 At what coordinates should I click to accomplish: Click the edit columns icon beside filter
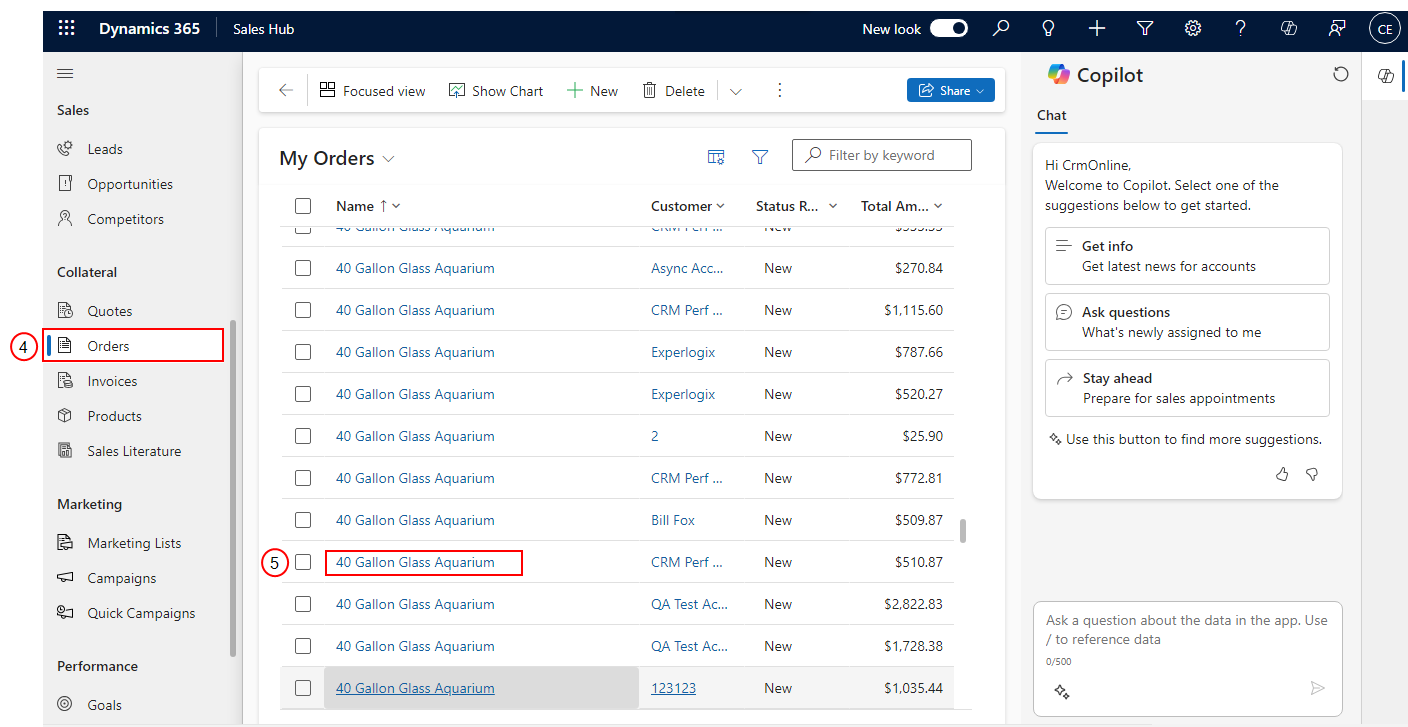(716, 156)
